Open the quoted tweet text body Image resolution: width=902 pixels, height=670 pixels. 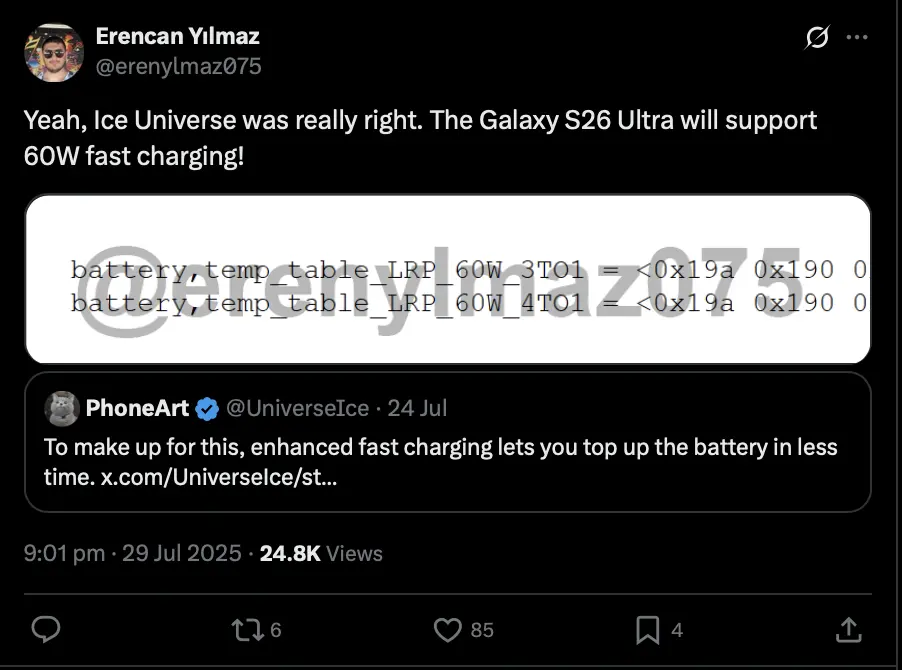click(x=440, y=447)
